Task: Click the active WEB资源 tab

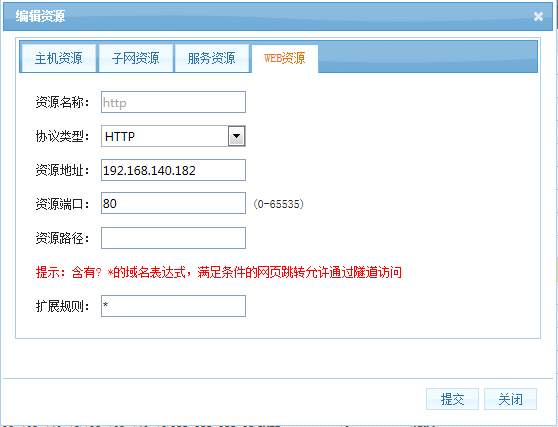Action: [285, 58]
